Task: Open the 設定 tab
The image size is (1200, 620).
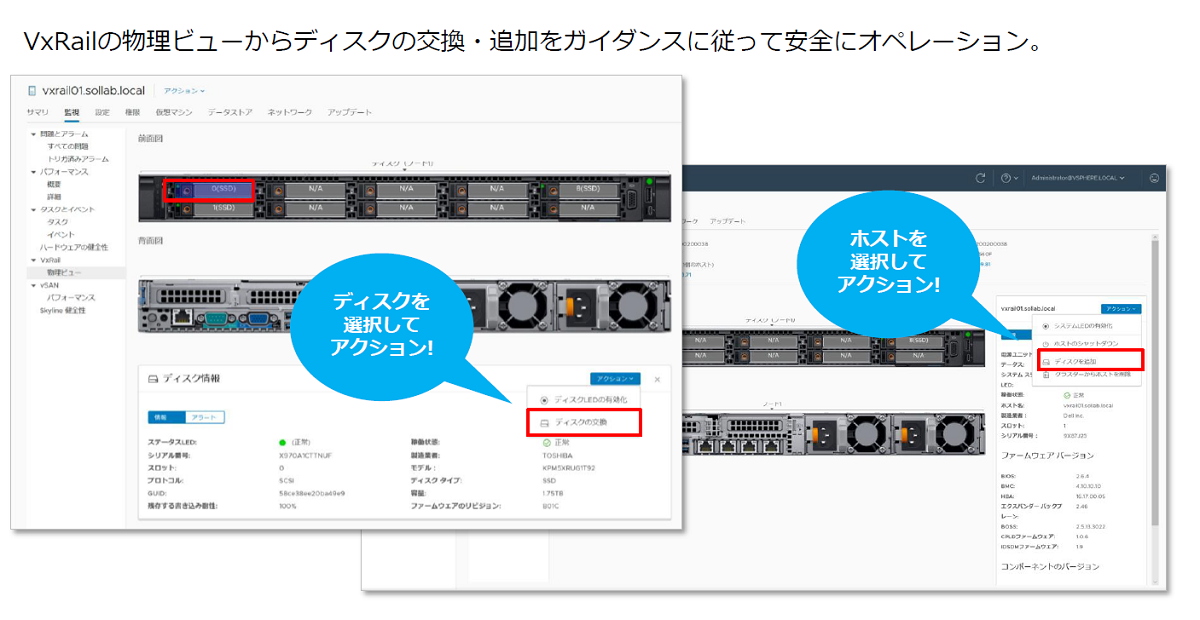Action: [x=102, y=112]
